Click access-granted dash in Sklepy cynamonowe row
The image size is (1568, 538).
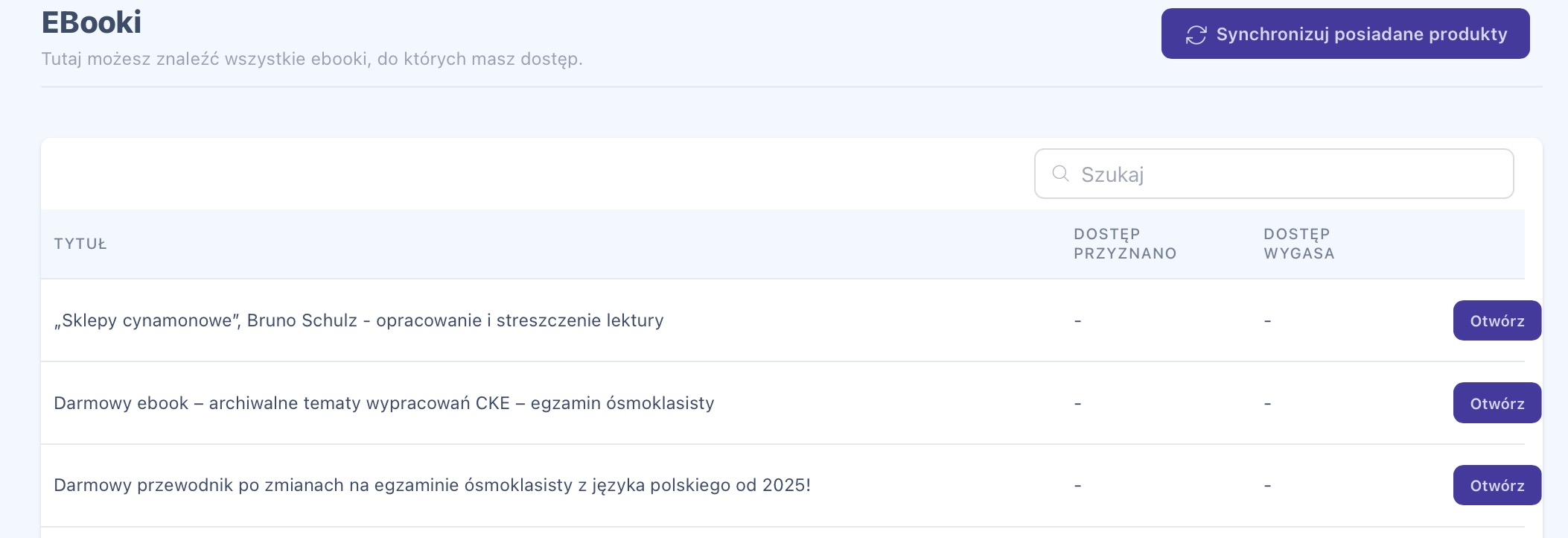click(1077, 321)
